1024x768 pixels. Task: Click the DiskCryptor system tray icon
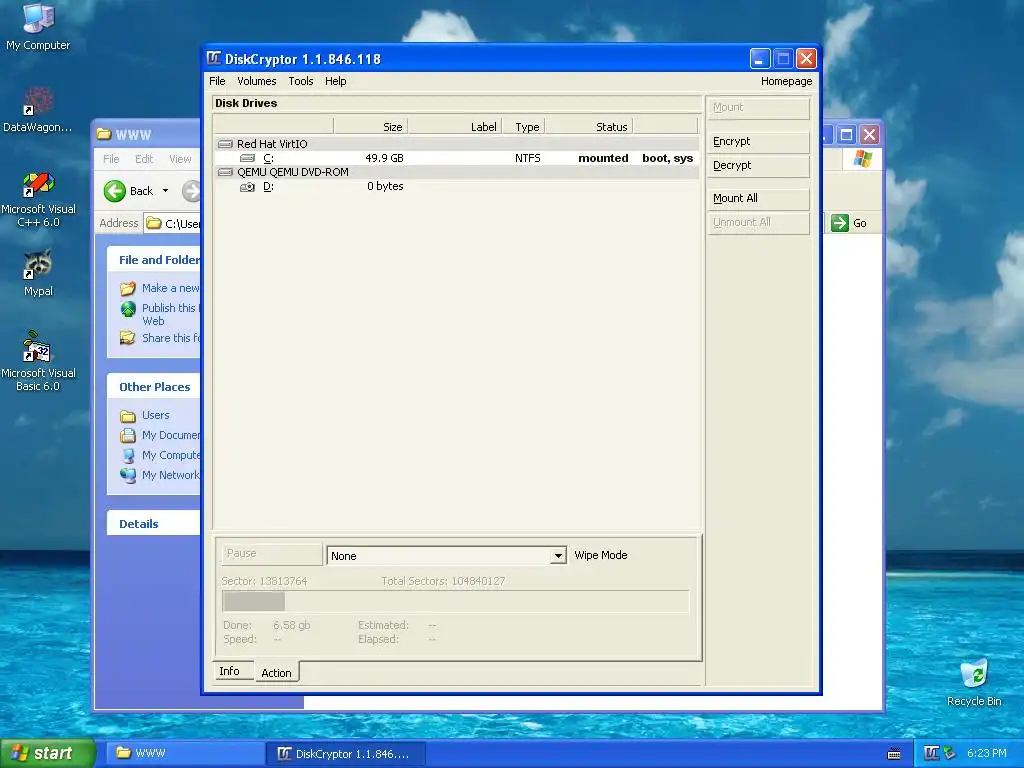[x=931, y=753]
